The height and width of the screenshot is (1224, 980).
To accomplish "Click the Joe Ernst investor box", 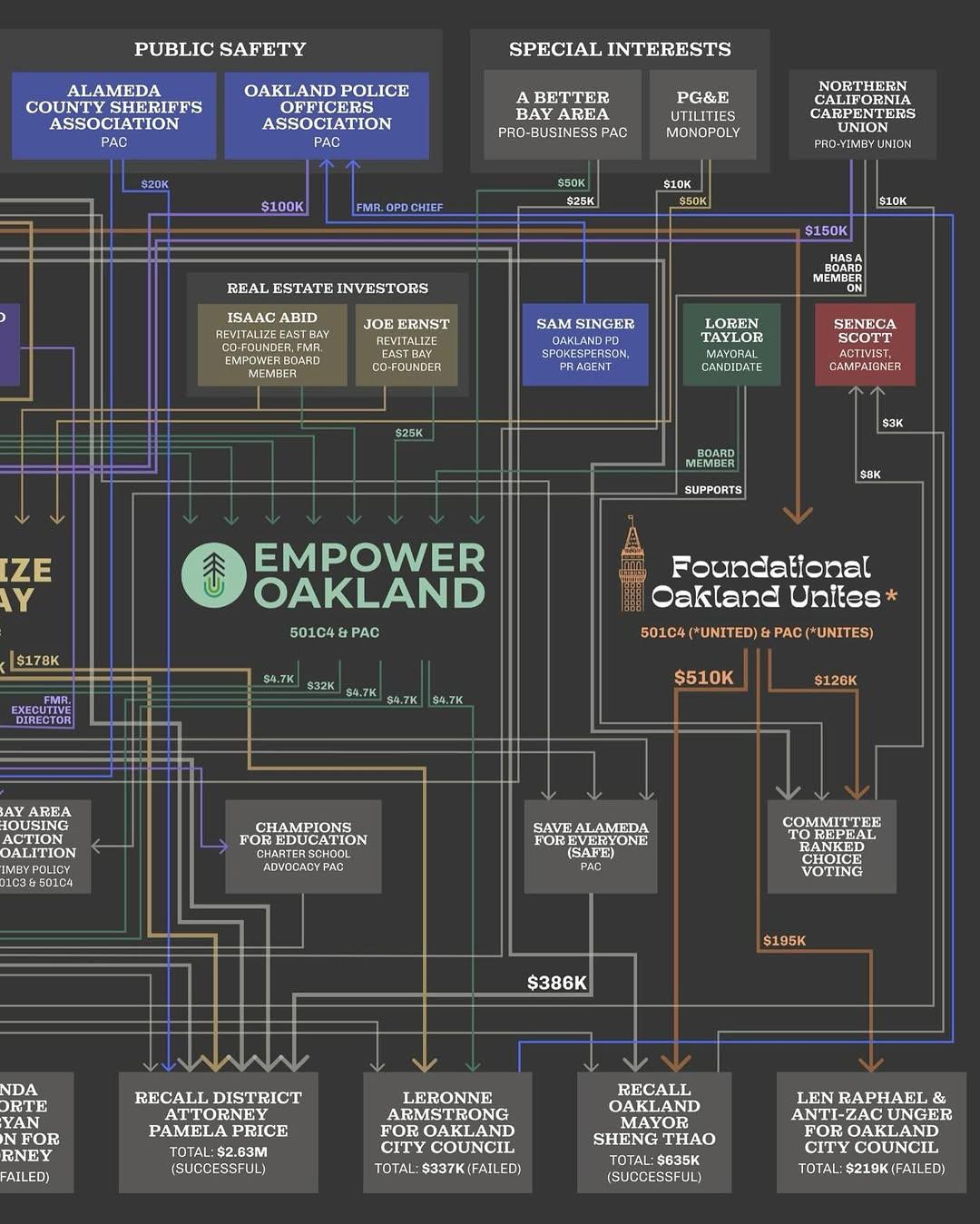I will (407, 345).
